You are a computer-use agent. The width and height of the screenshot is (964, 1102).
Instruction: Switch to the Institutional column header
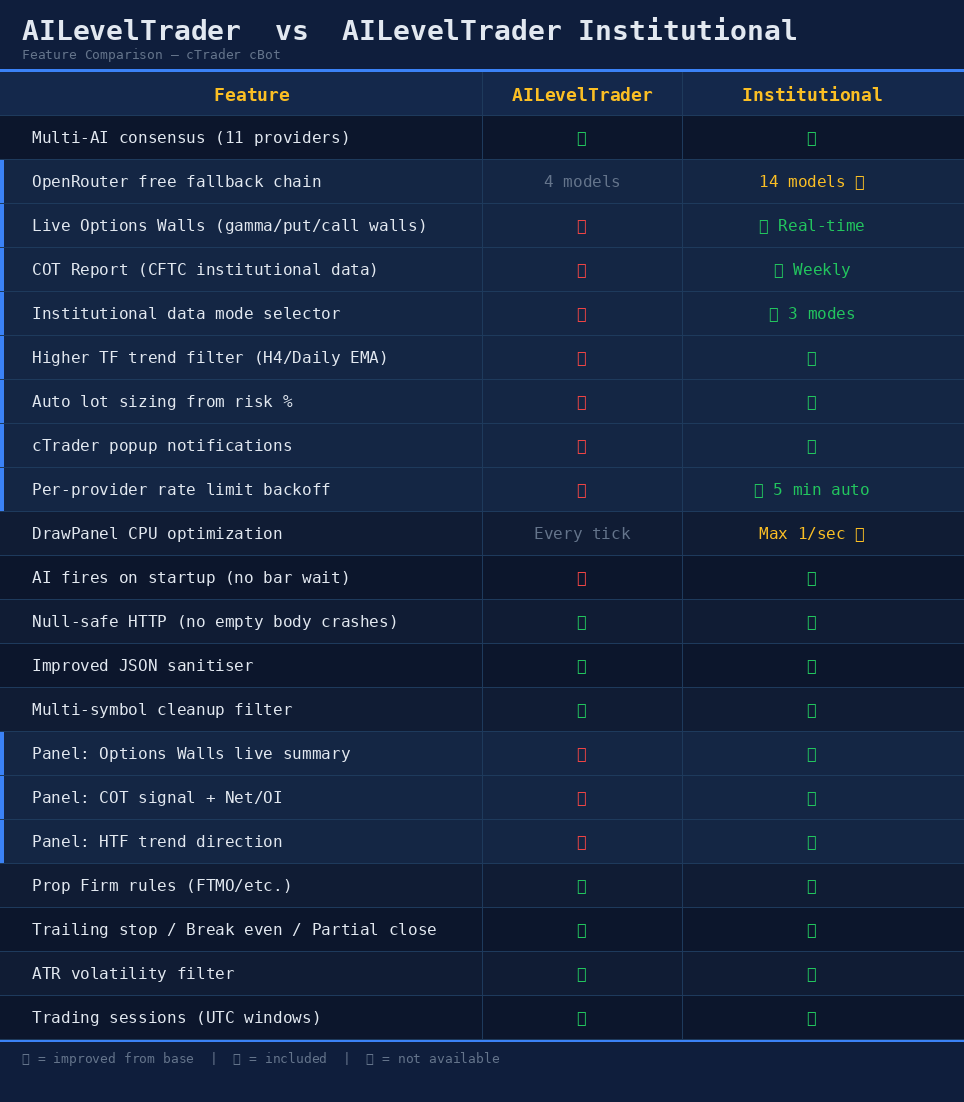[812, 94]
